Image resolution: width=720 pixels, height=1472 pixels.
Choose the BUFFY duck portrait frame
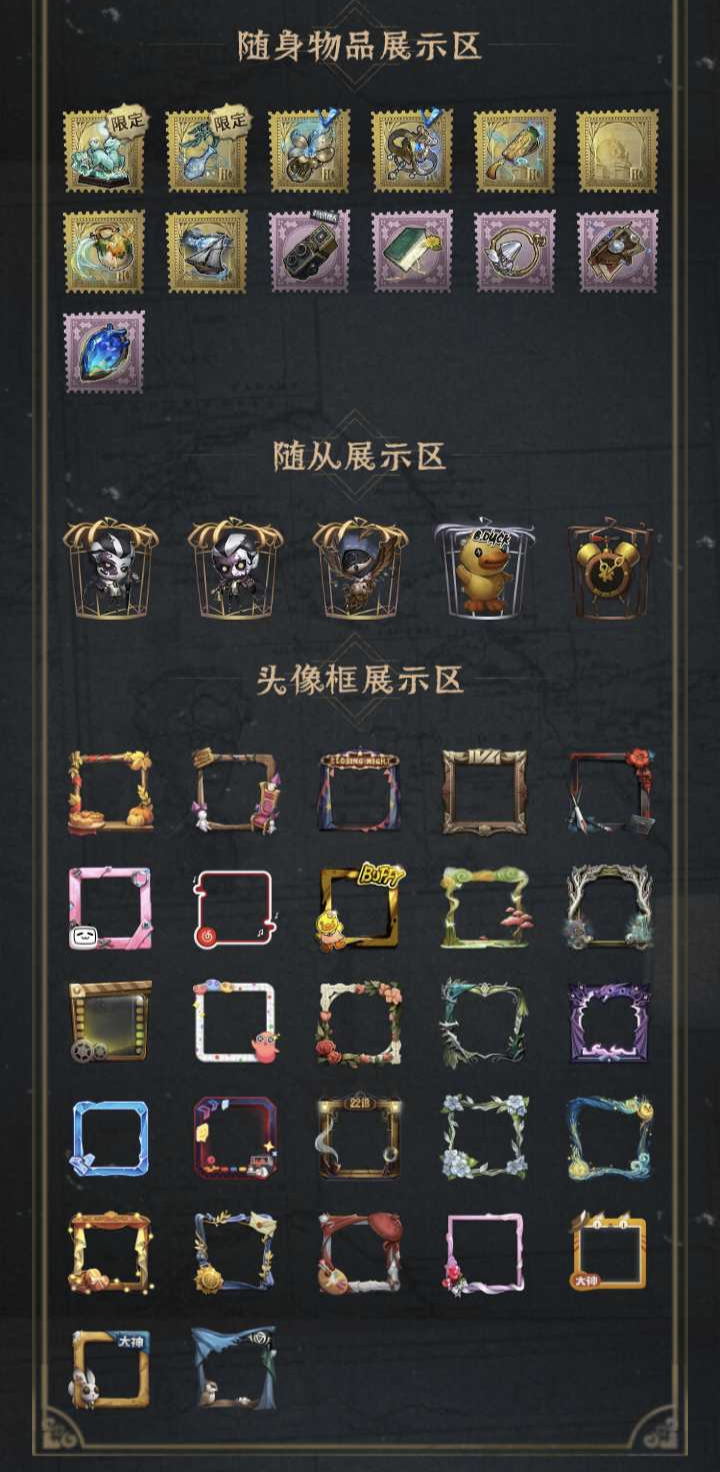(359, 907)
